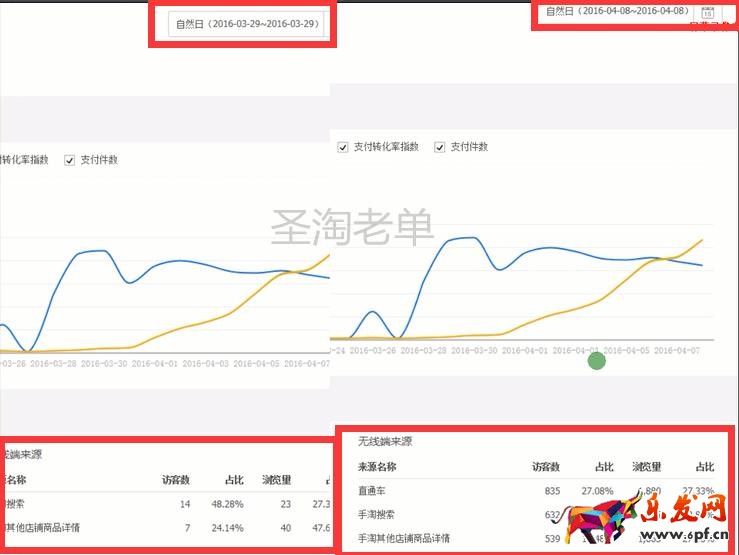Click the 访客数 column header in right table
This screenshot has width=739, height=555.
click(x=545, y=467)
